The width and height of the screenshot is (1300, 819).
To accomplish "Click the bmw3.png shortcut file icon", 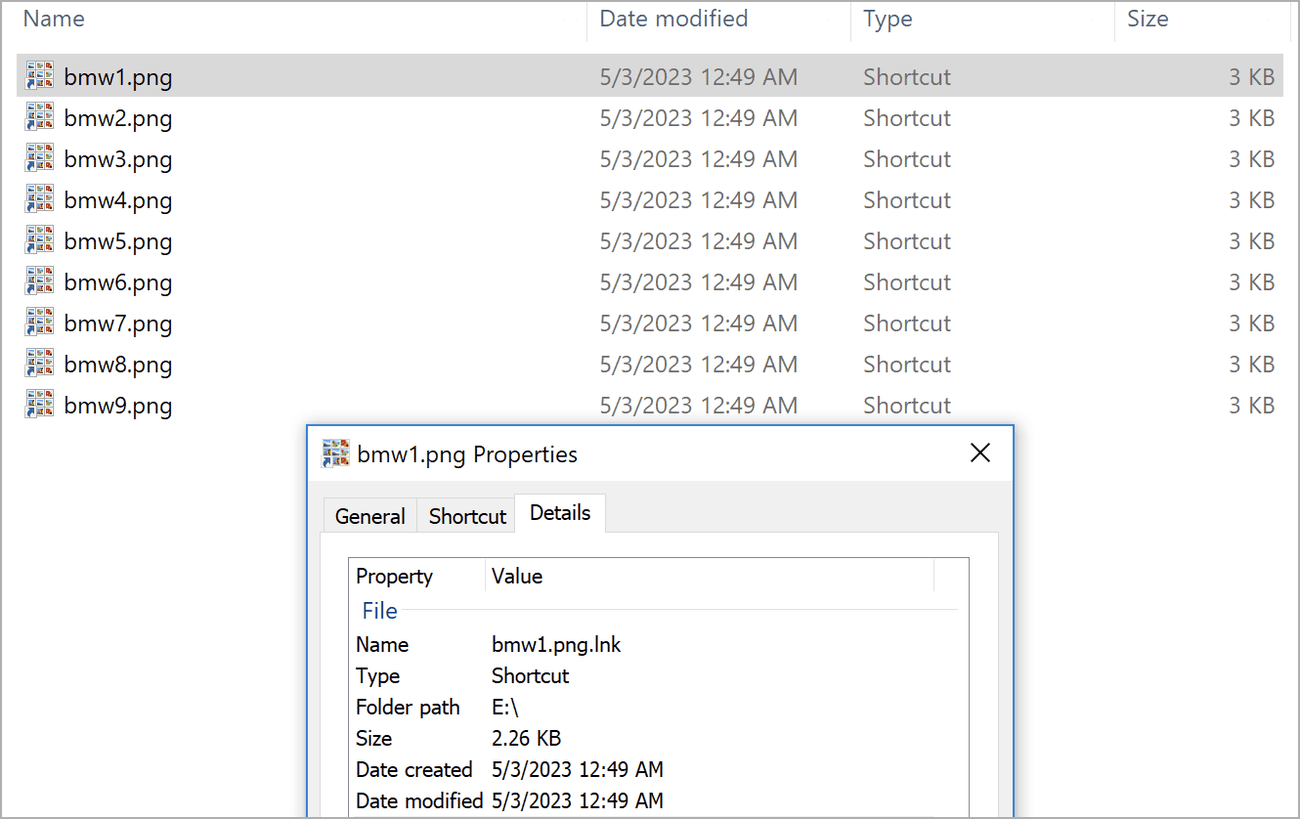I will pyautogui.click(x=39, y=159).
